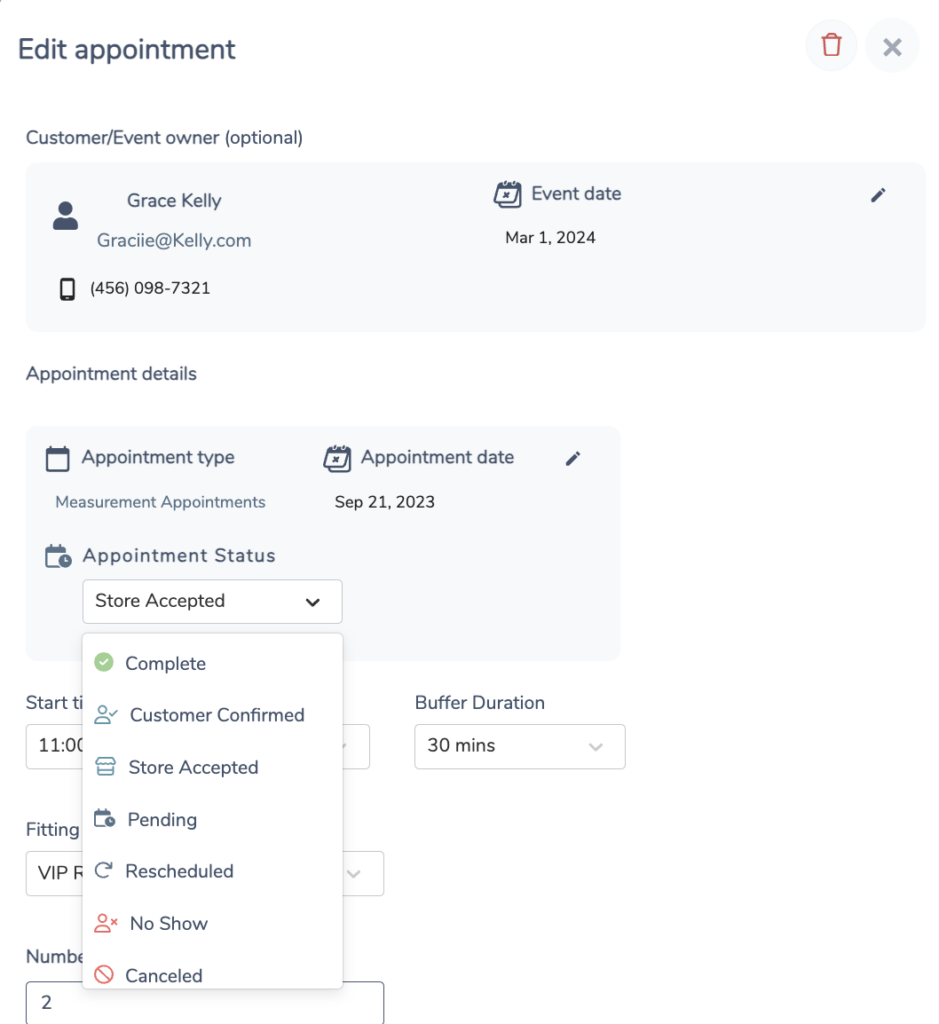Select the Canceled status option

163,975
